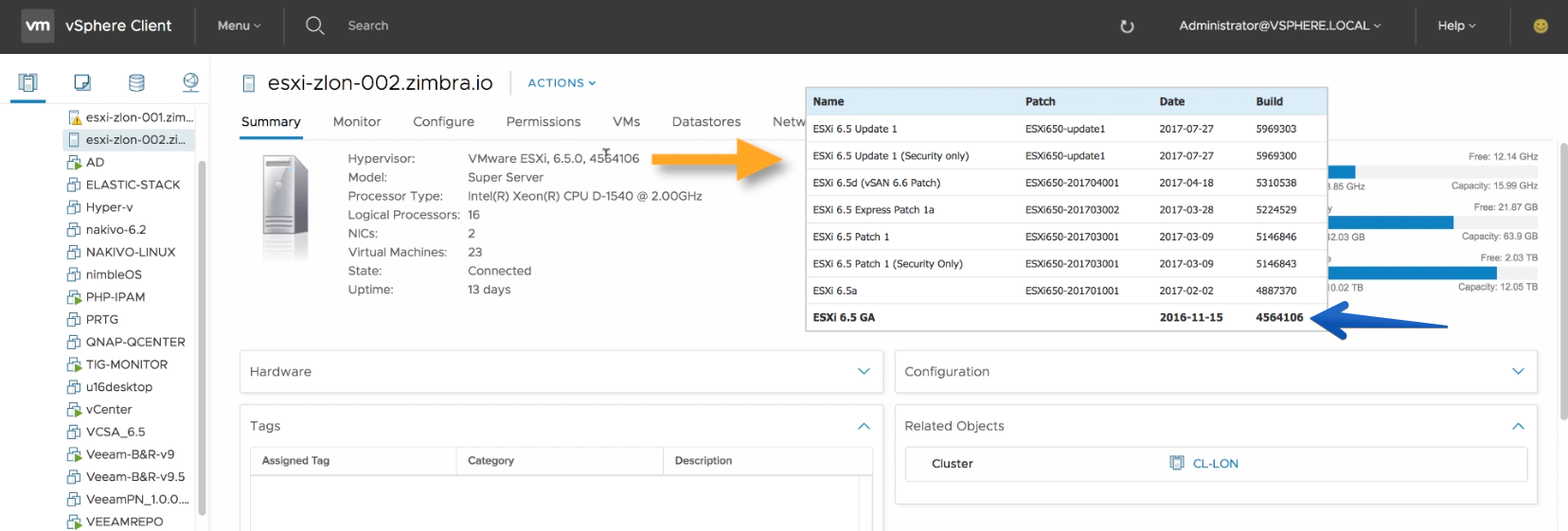
Task: Click VM icon next to QNAP-QCENTER
Action: (74, 342)
